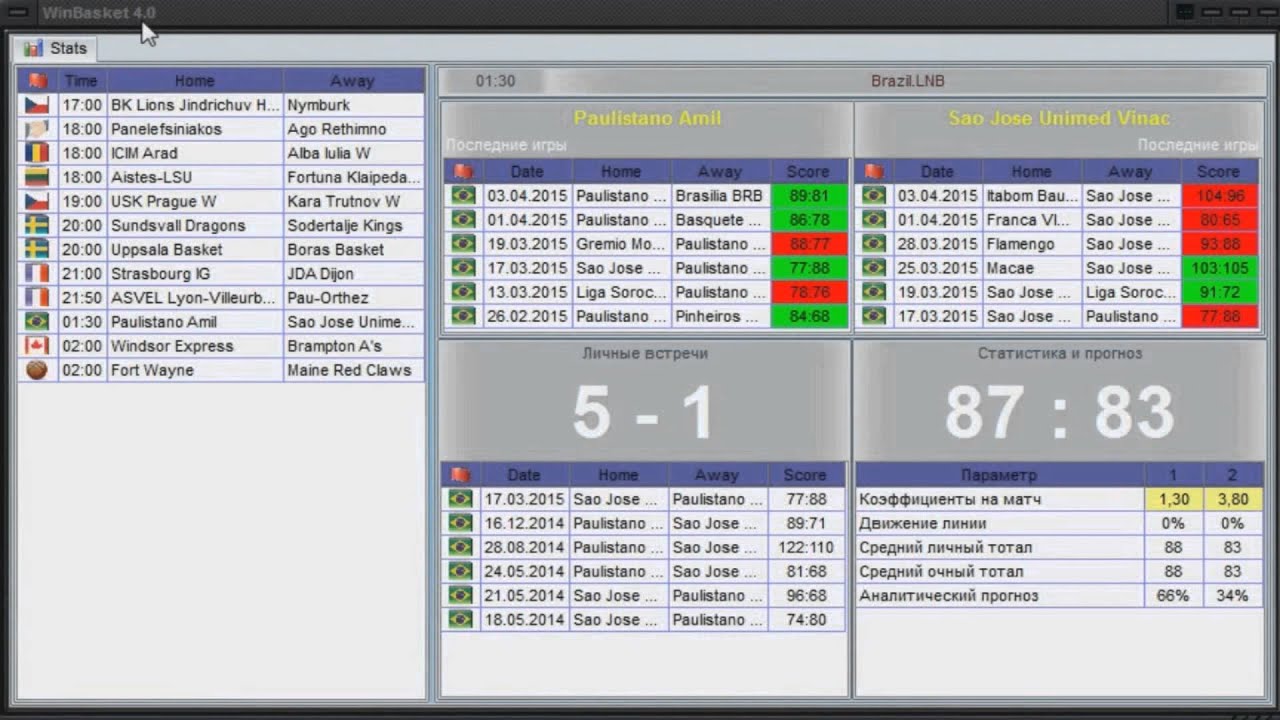Open the WinBasket window system menu

(x=18, y=12)
